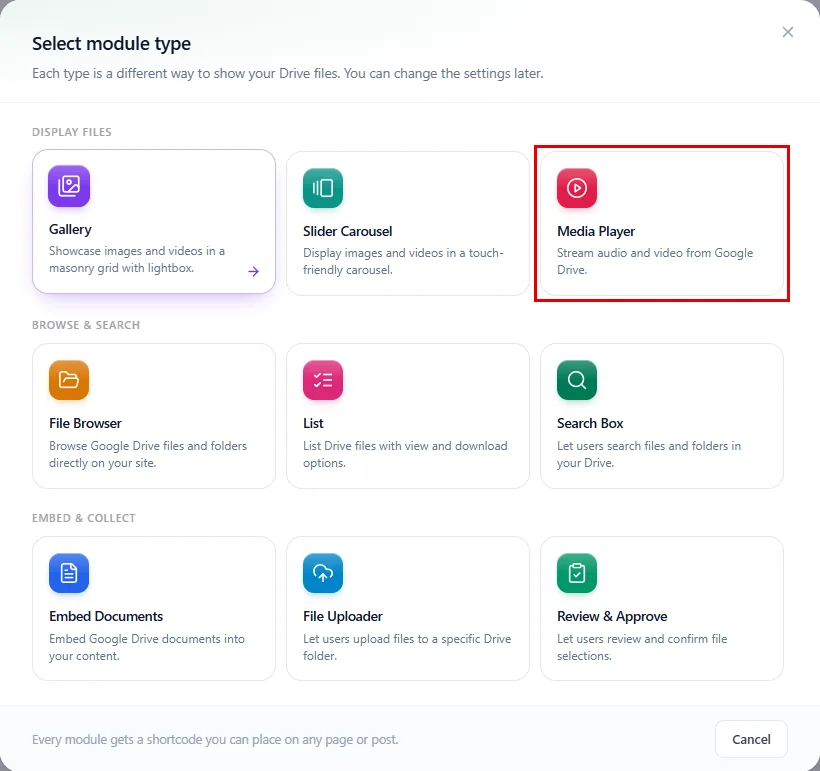Click "List Drive files with view and download" description
Image resolution: width=820 pixels, height=771 pixels.
[405, 455]
